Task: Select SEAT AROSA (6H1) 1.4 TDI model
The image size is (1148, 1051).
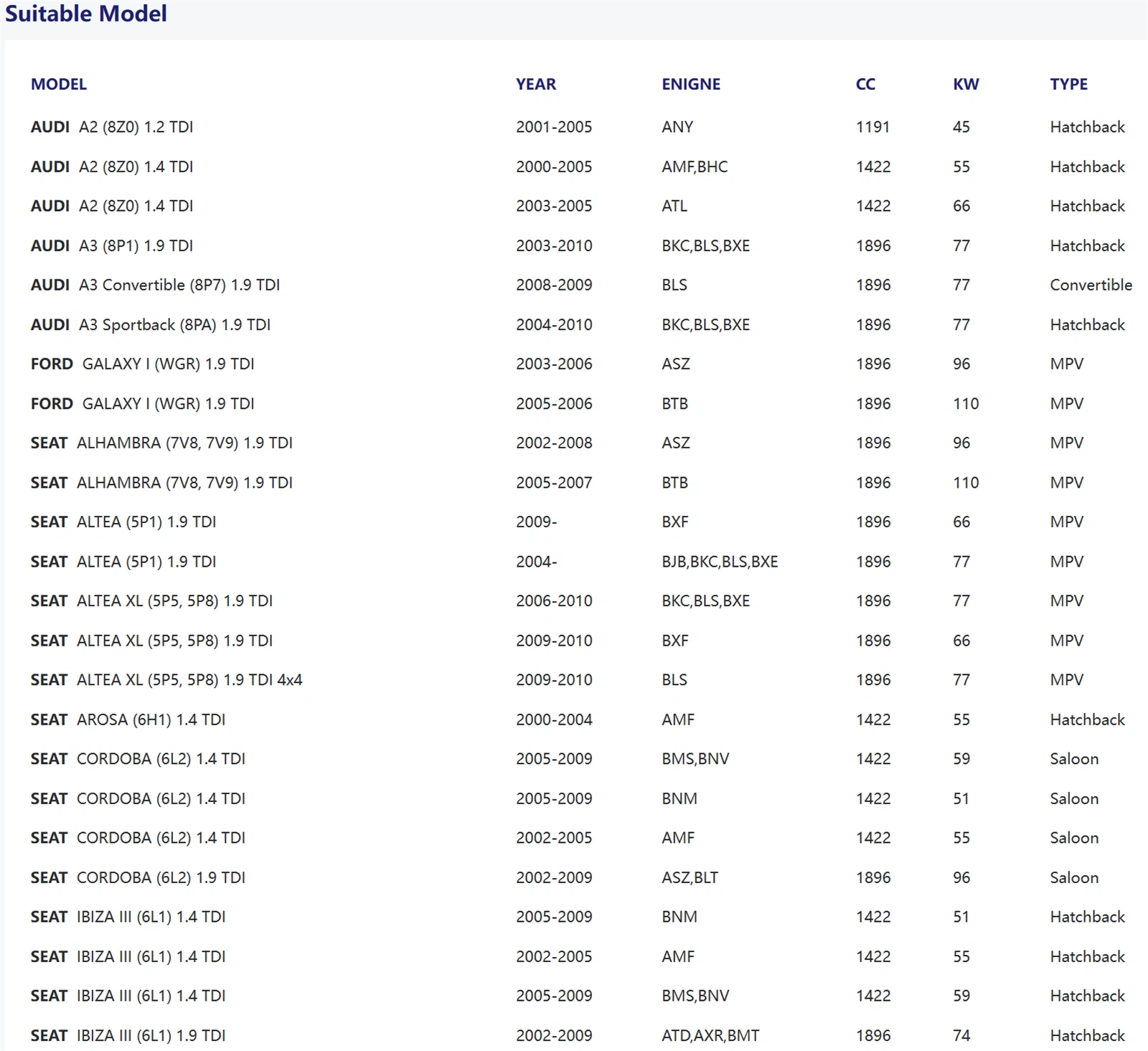Action: tap(128, 719)
